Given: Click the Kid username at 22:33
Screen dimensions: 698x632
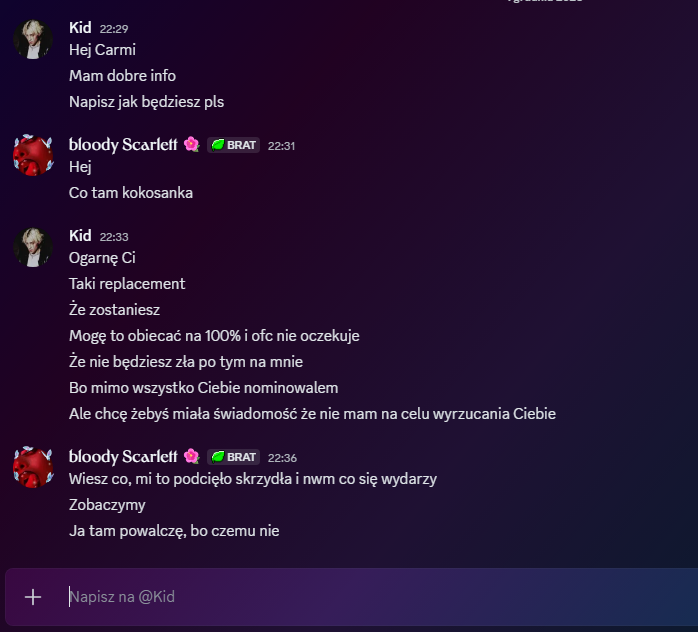Looking at the screenshot, I should tap(80, 236).
